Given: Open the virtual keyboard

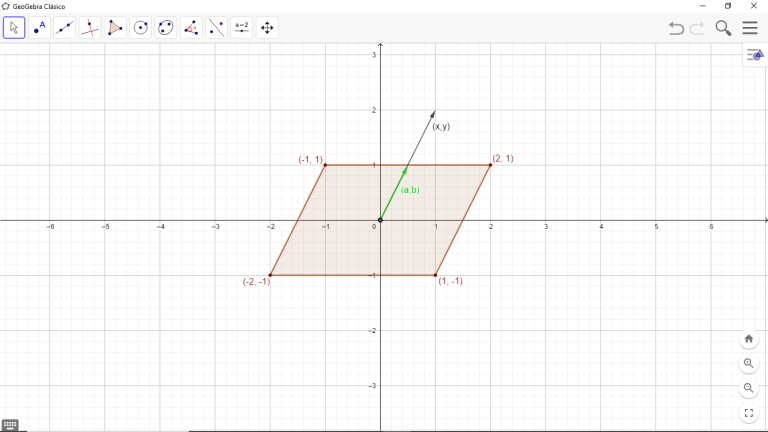Looking at the screenshot, I should click(x=10, y=425).
